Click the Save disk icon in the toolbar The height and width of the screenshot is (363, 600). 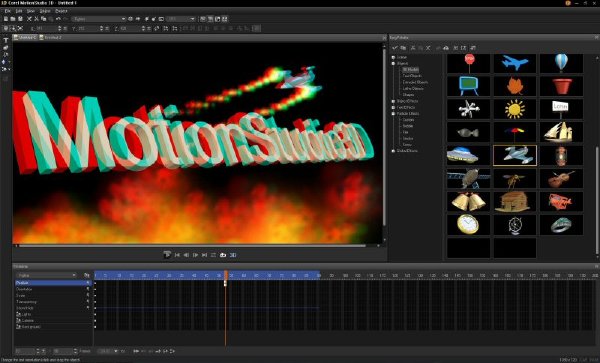point(20,19)
